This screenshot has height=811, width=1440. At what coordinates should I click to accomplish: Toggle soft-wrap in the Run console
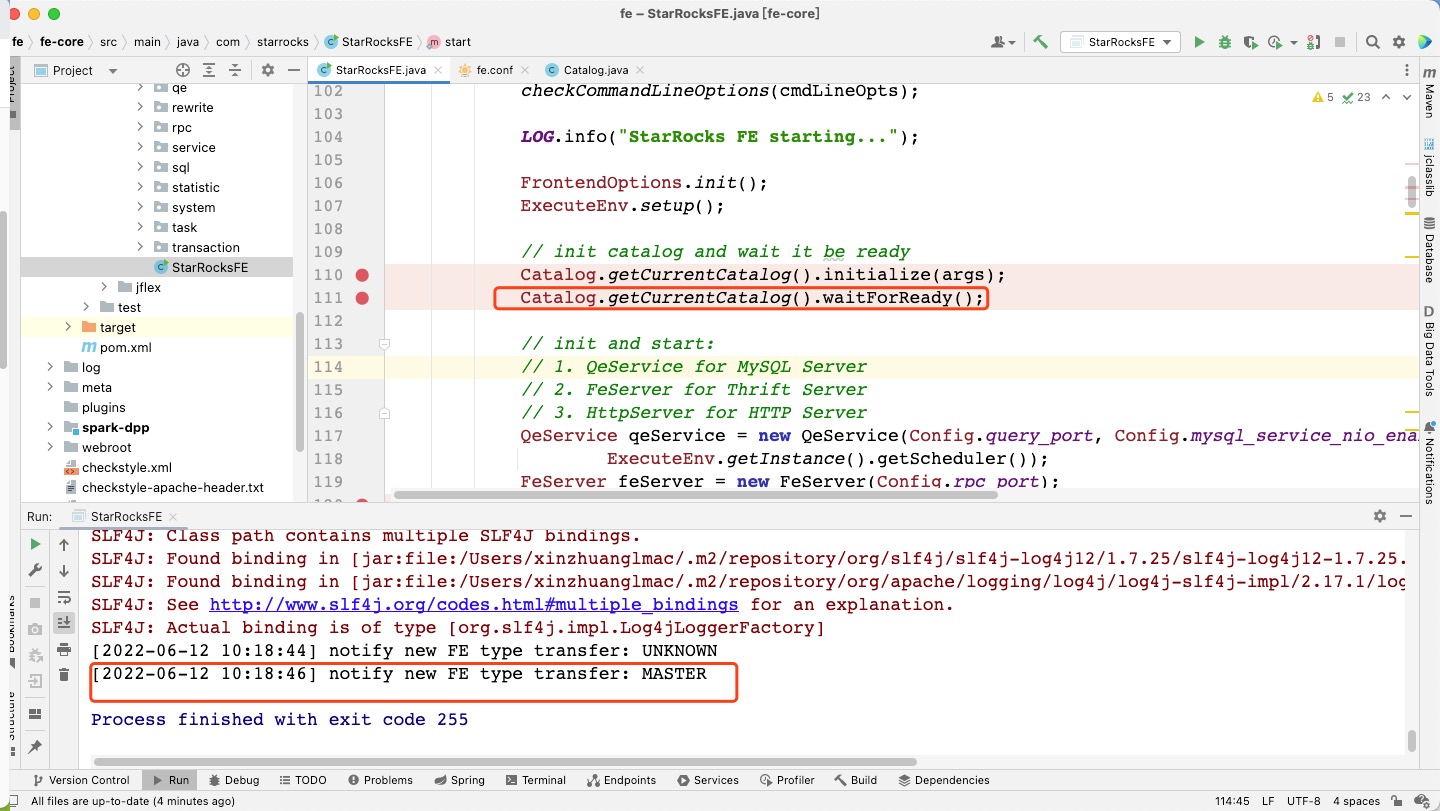pyautogui.click(x=64, y=597)
